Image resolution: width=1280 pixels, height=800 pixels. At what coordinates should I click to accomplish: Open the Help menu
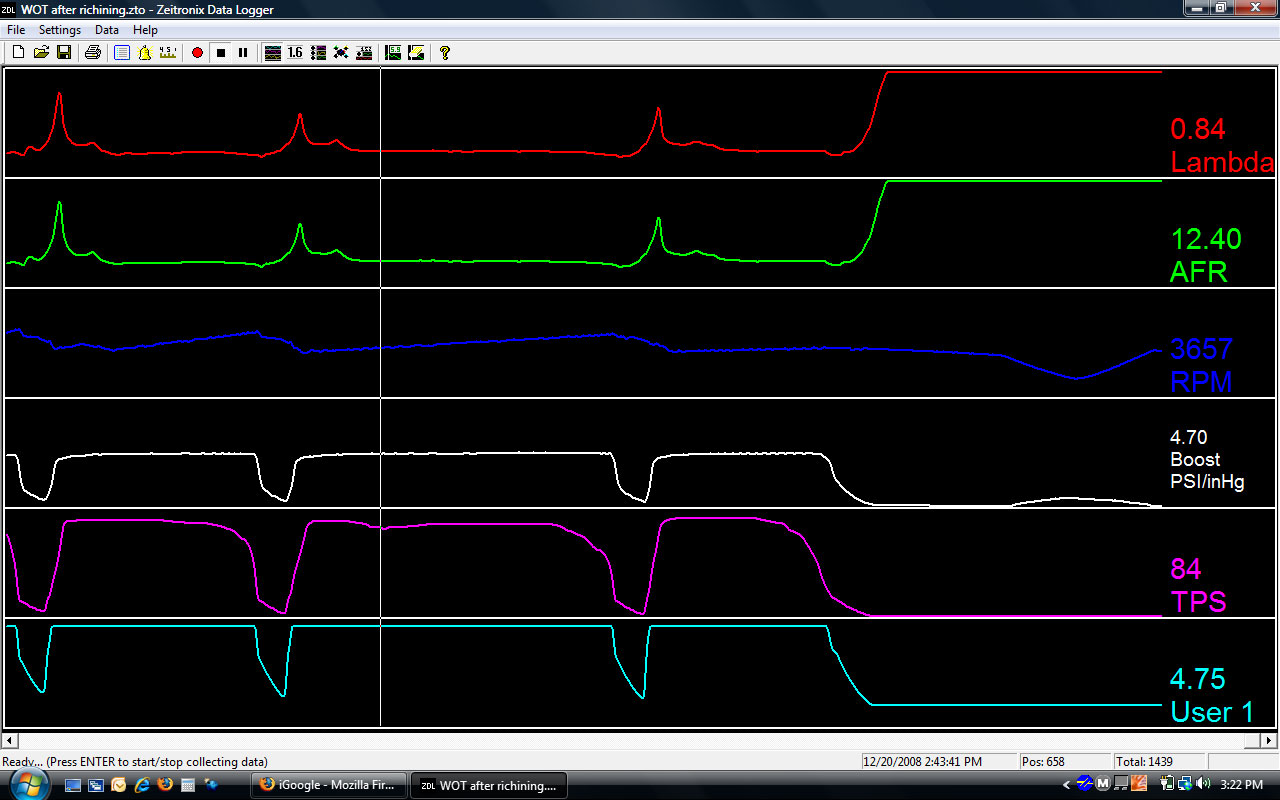pos(145,30)
